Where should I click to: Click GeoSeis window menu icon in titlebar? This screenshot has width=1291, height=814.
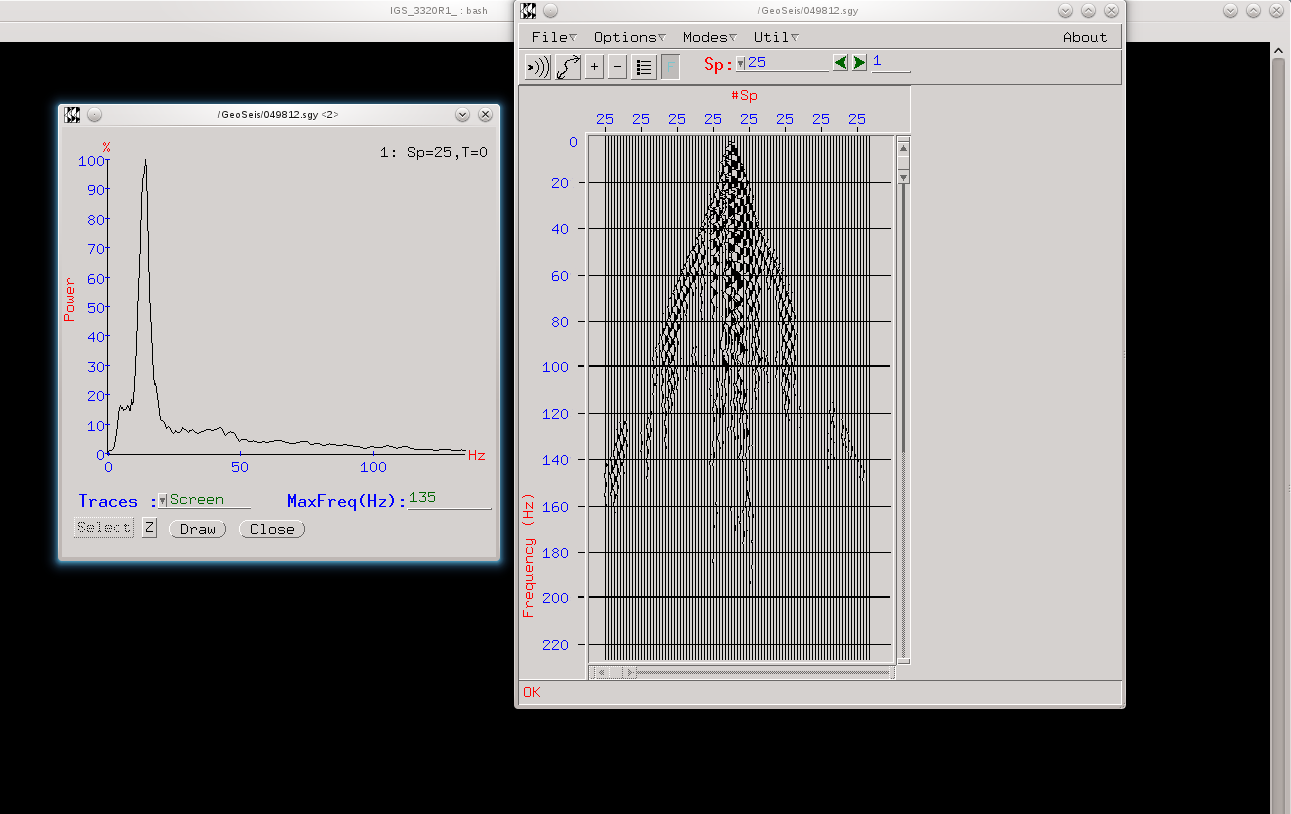[x=528, y=10]
